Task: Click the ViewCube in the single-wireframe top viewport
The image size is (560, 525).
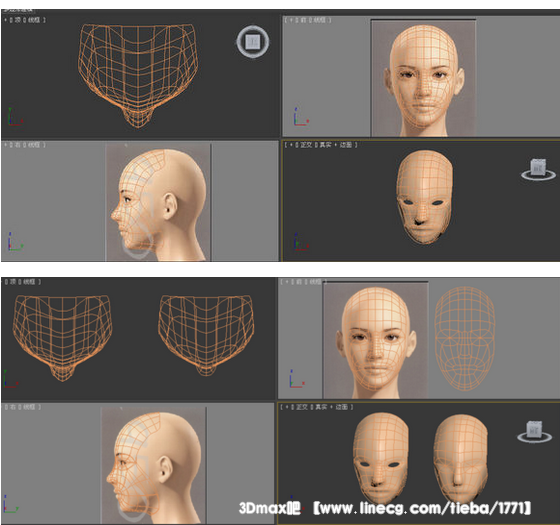Action: [253, 41]
